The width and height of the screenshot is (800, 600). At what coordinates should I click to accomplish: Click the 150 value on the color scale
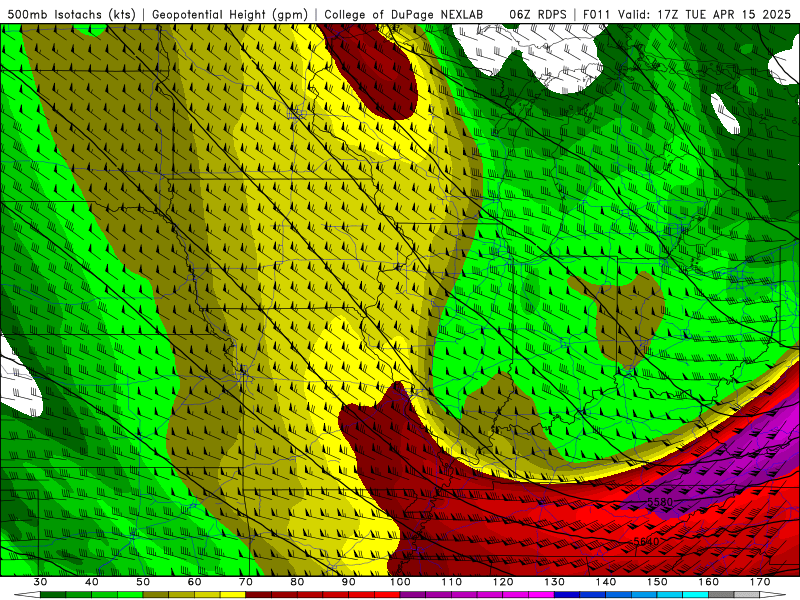[x=657, y=582]
